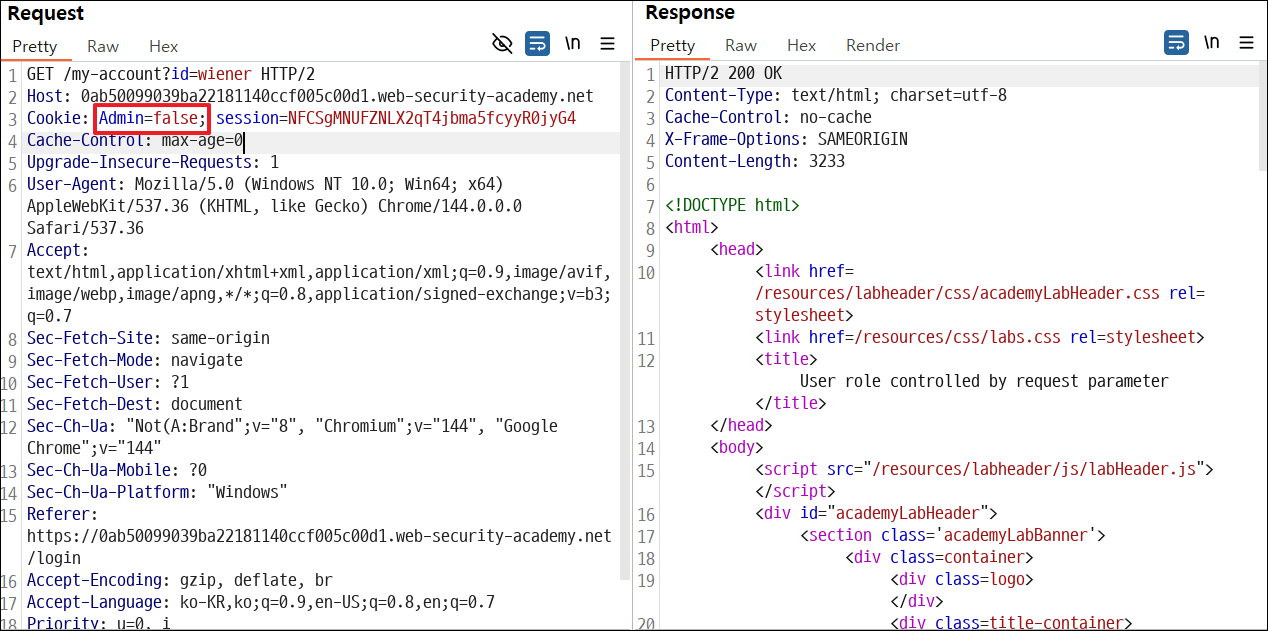Open Response pane hamburger options menu
Viewport: 1268px width, 631px height.
coord(1246,42)
